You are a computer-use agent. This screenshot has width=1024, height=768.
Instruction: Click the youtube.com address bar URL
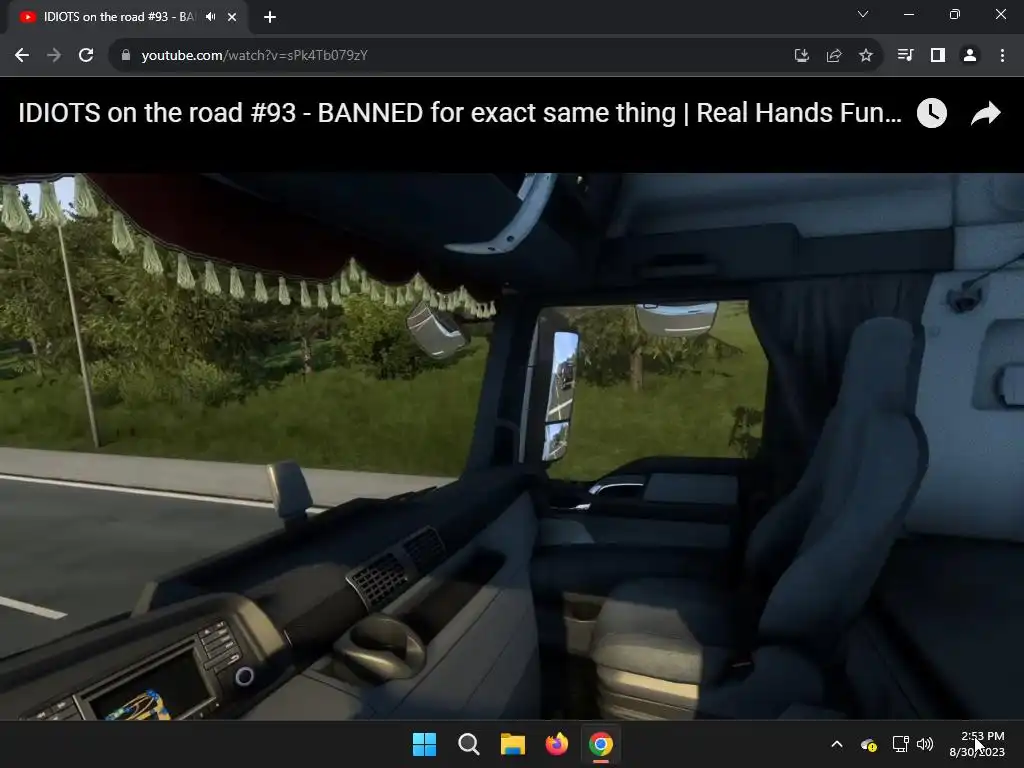point(255,56)
